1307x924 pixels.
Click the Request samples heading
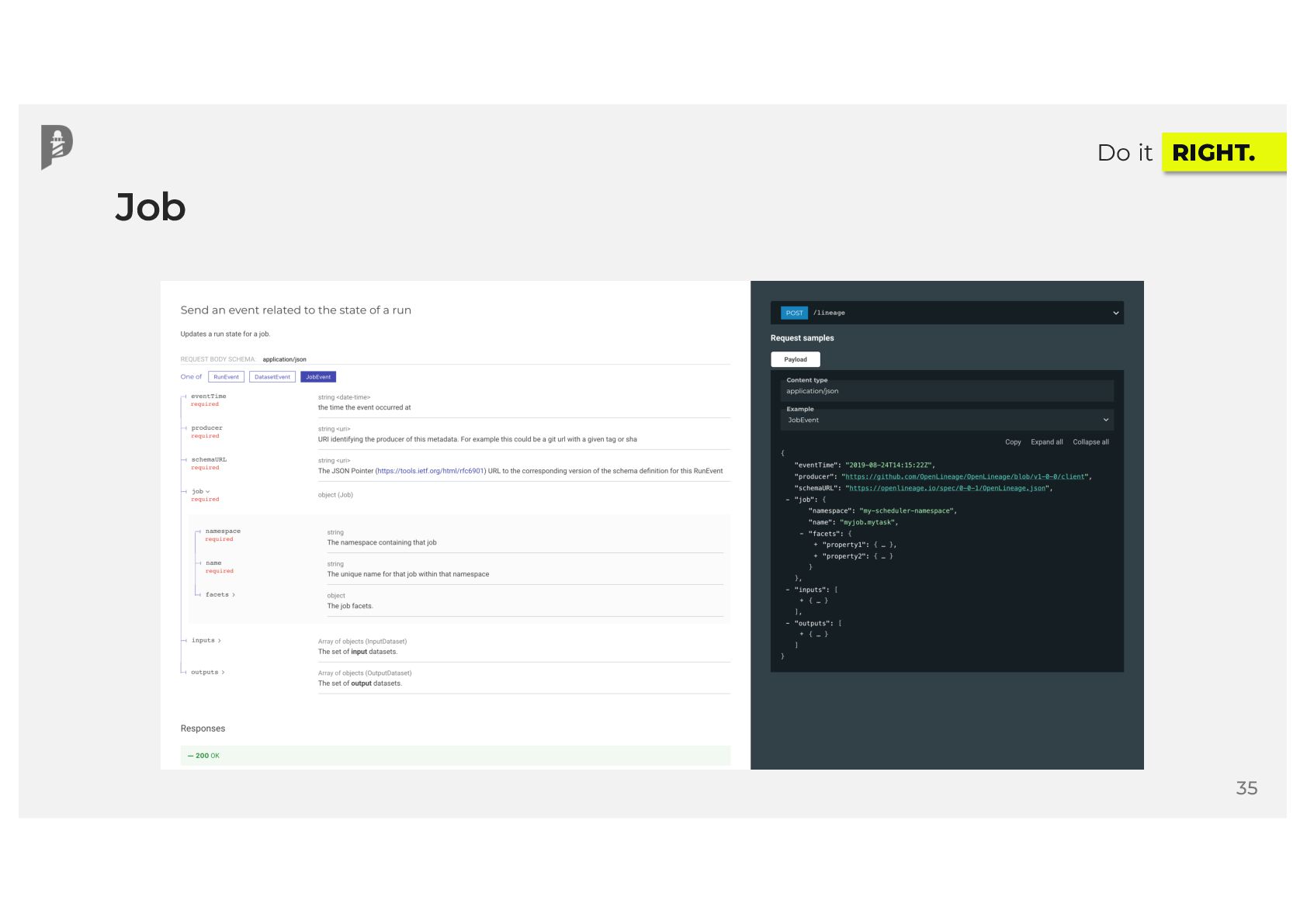pyautogui.click(x=802, y=338)
